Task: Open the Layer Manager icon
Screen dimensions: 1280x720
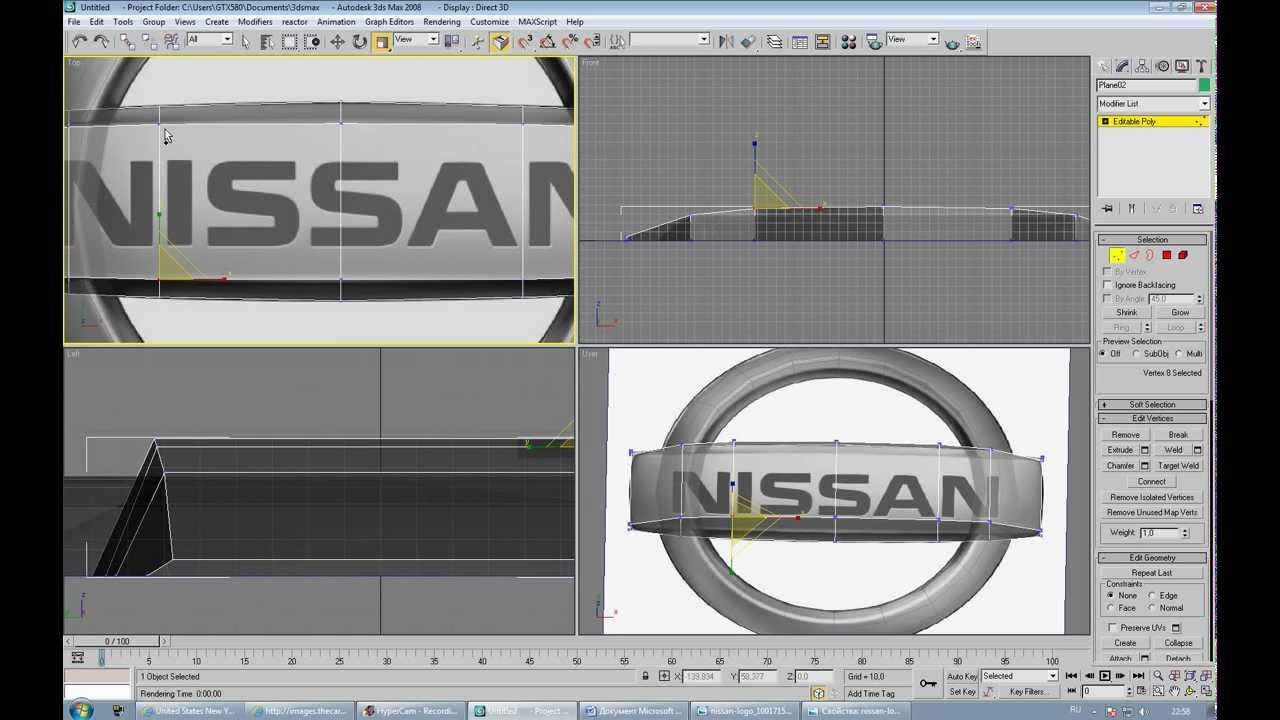Action: pos(775,41)
